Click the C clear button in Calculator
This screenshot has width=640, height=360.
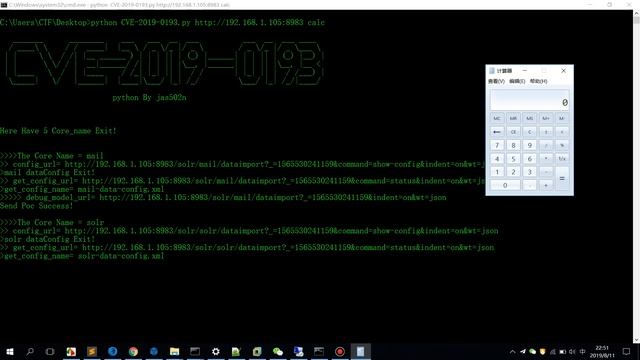tap(529, 132)
